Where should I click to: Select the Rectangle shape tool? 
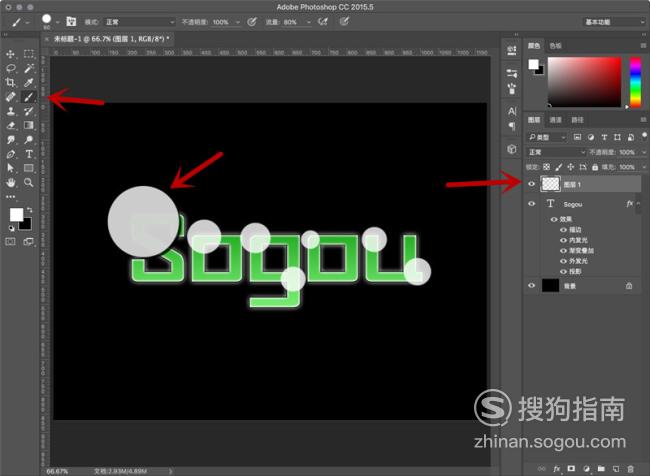pyautogui.click(x=29, y=168)
